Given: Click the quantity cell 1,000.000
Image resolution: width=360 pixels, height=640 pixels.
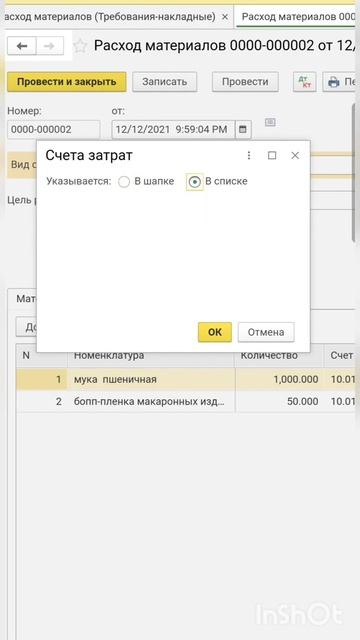Looking at the screenshot, I should 279,380.
